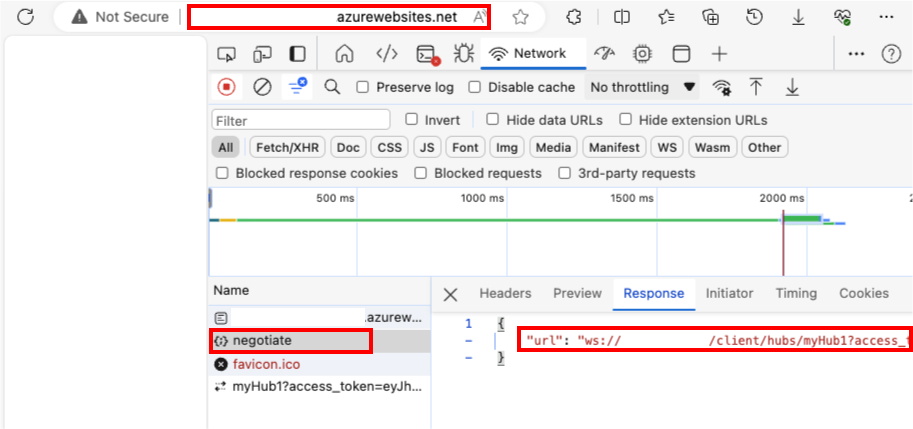Open network conditions wifi gear icon
913x429 pixels.
tap(722, 87)
